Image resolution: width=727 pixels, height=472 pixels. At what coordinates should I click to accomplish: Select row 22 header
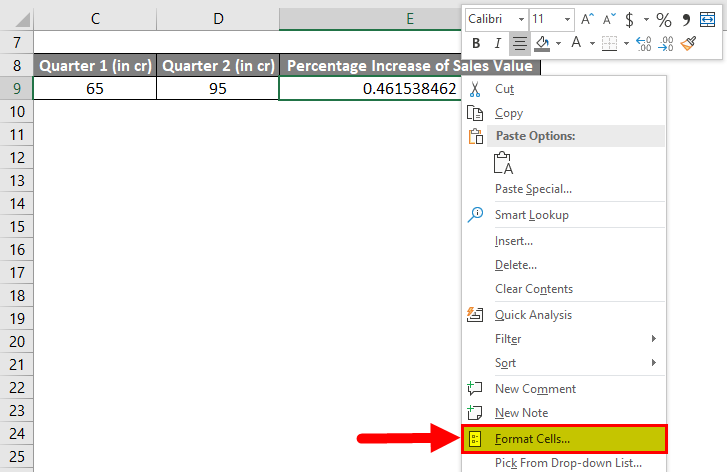pyautogui.click(x=17, y=387)
